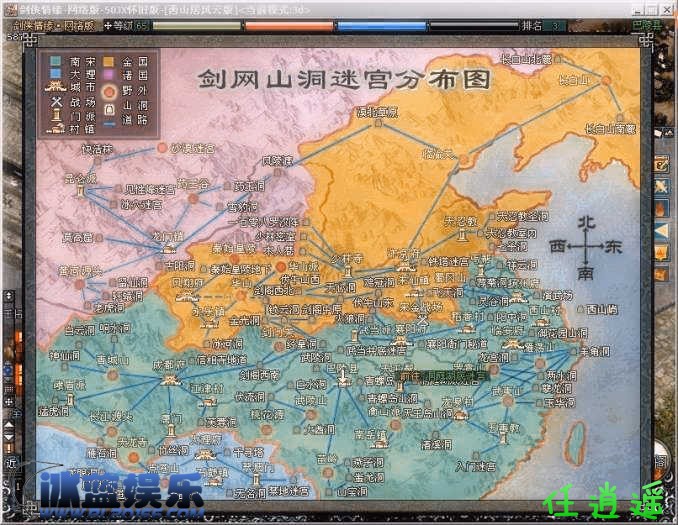Select the 长白山 wilderness marker
The height and width of the screenshot is (525, 678).
pos(606,80)
